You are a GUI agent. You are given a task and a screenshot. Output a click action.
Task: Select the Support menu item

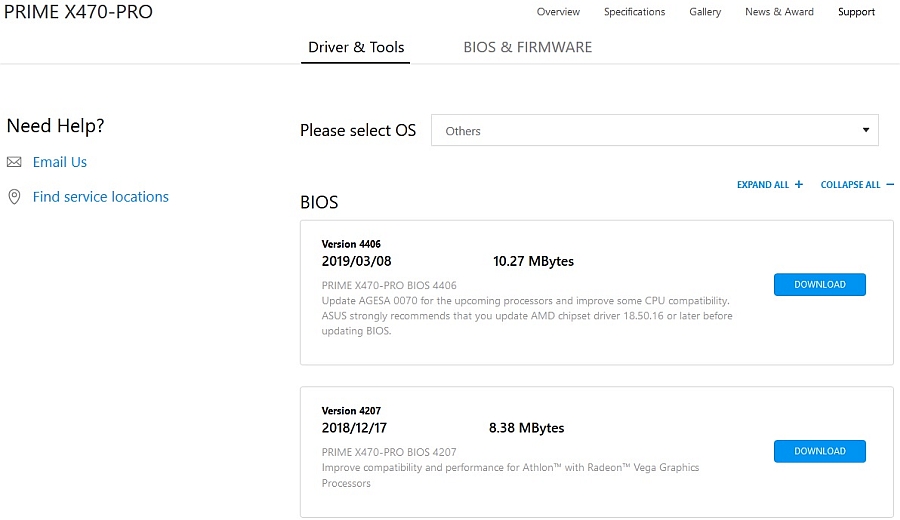click(x=856, y=11)
